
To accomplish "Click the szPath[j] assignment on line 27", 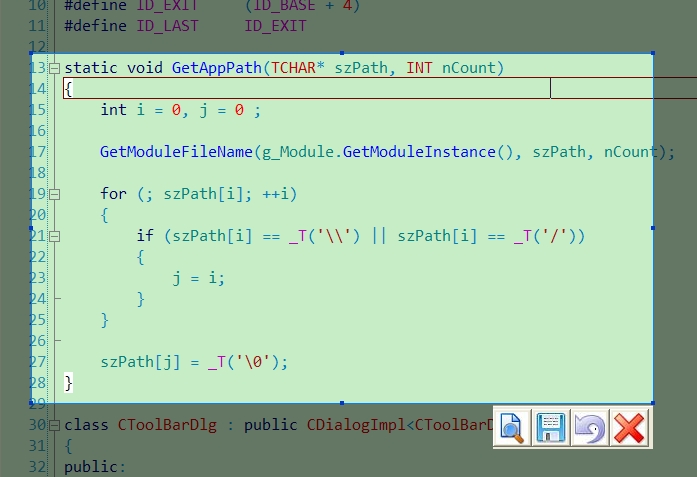I will coord(194,361).
